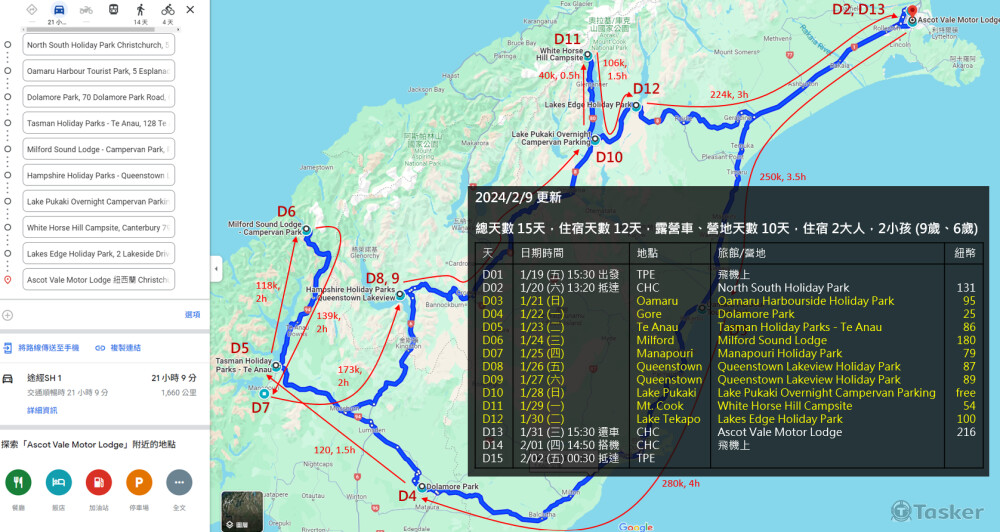This screenshot has width=1000, height=532.
Task: Select the best travel mode diamond icon
Action: [32, 10]
